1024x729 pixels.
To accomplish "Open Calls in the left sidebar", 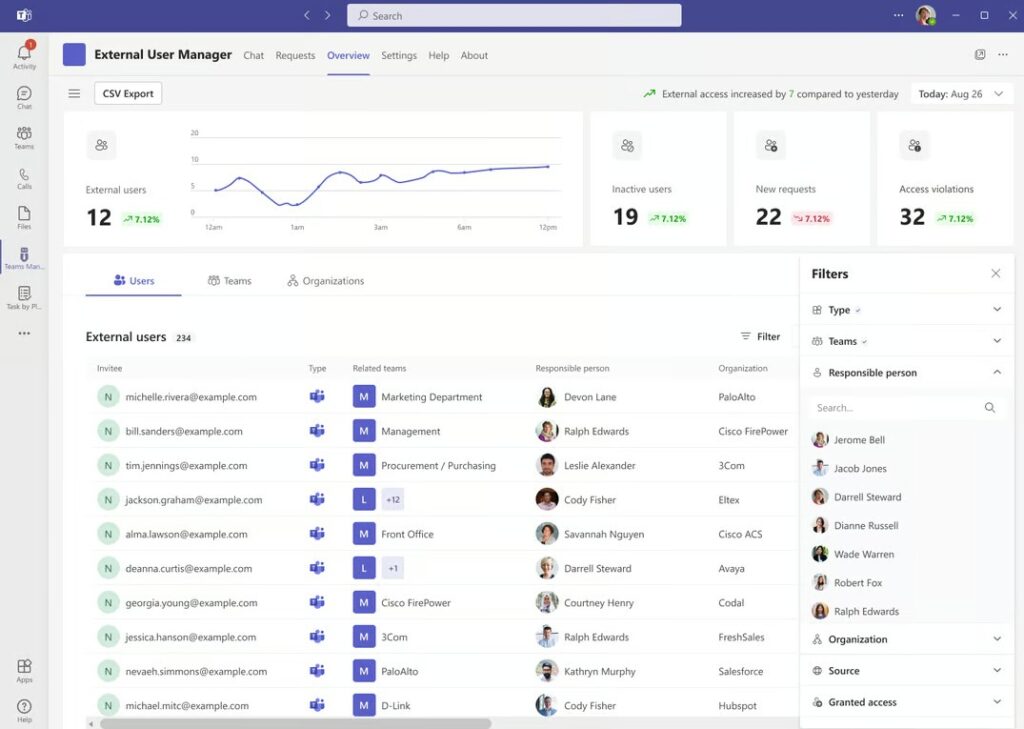I will click(x=24, y=178).
